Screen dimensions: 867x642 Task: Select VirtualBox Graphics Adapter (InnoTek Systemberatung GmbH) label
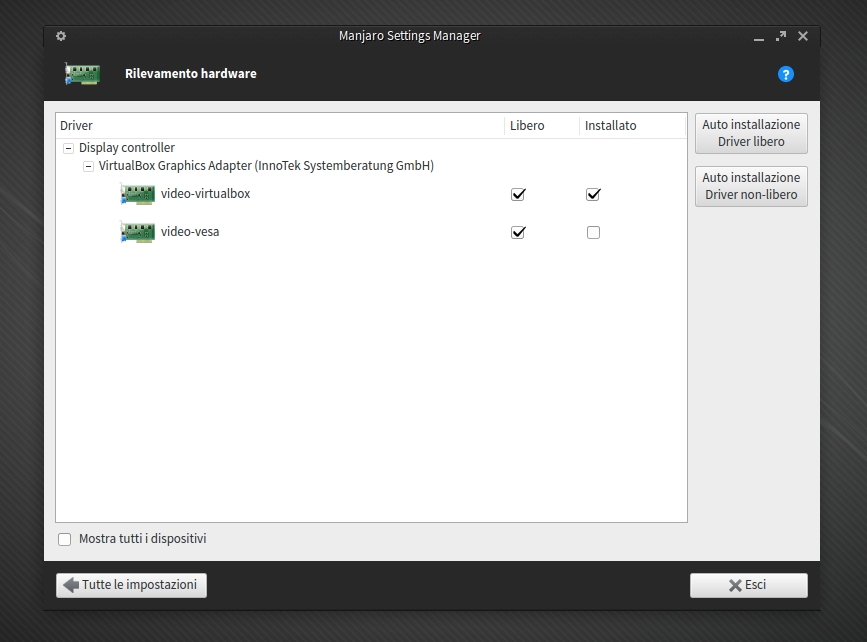coord(266,166)
